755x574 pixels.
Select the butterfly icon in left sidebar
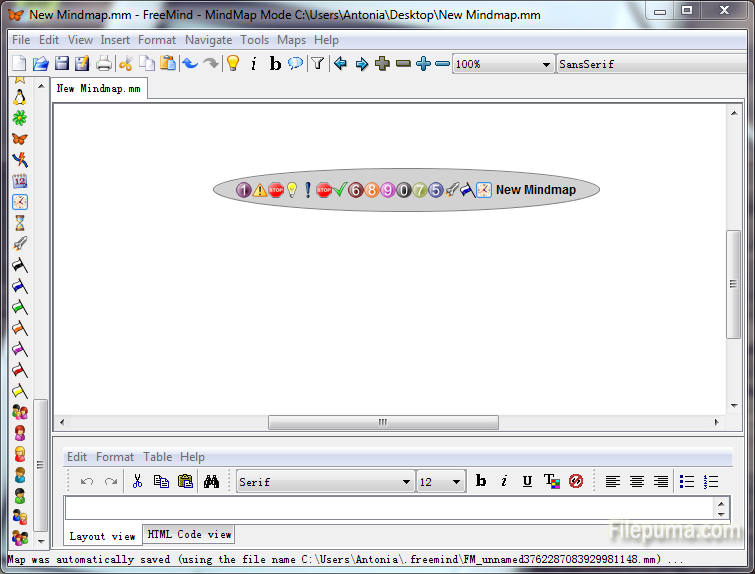click(x=19, y=139)
